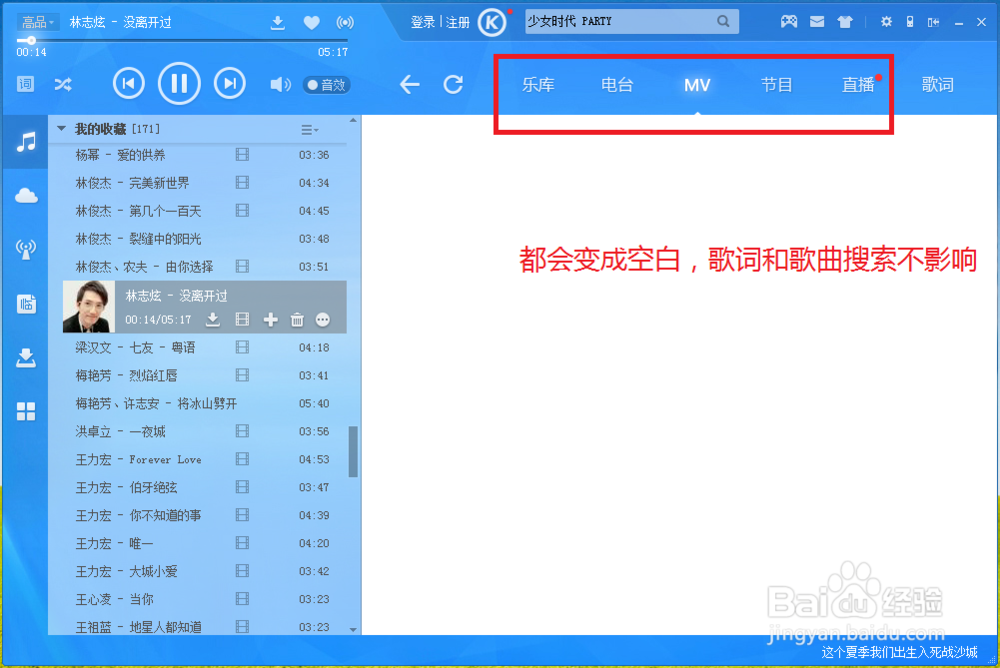Toggle desktop lyrics 词 button
Image resolution: width=1000 pixels, height=668 pixels.
pyautogui.click(x=26, y=84)
